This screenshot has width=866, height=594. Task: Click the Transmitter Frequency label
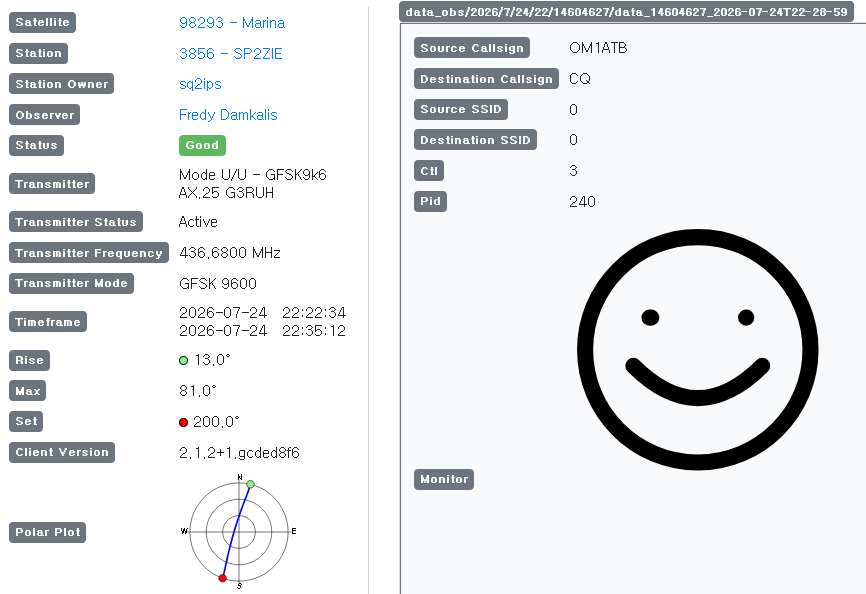(89, 253)
